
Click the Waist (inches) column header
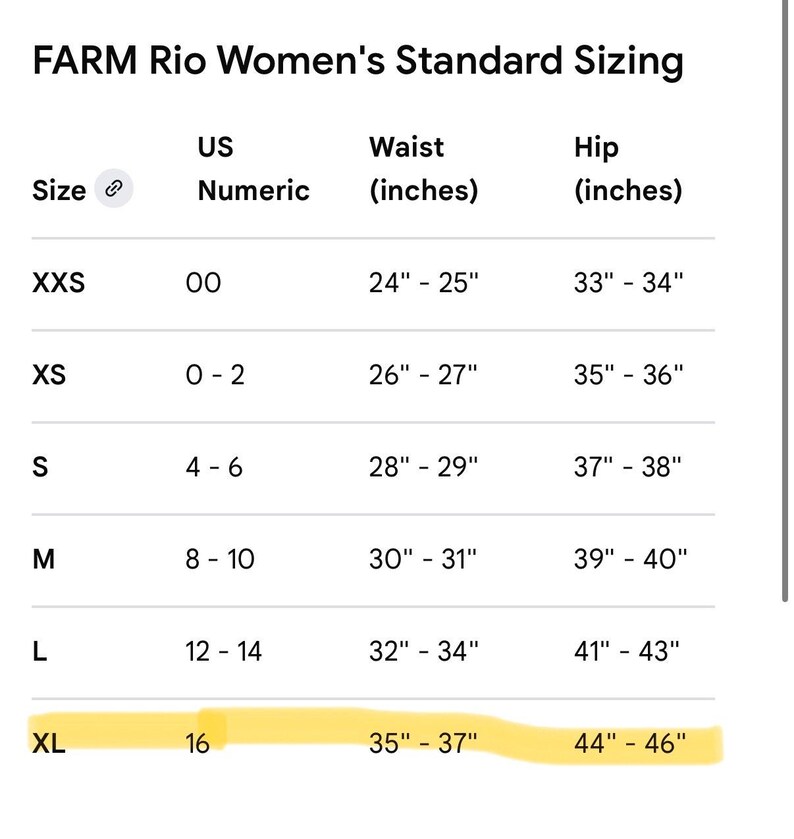point(423,169)
